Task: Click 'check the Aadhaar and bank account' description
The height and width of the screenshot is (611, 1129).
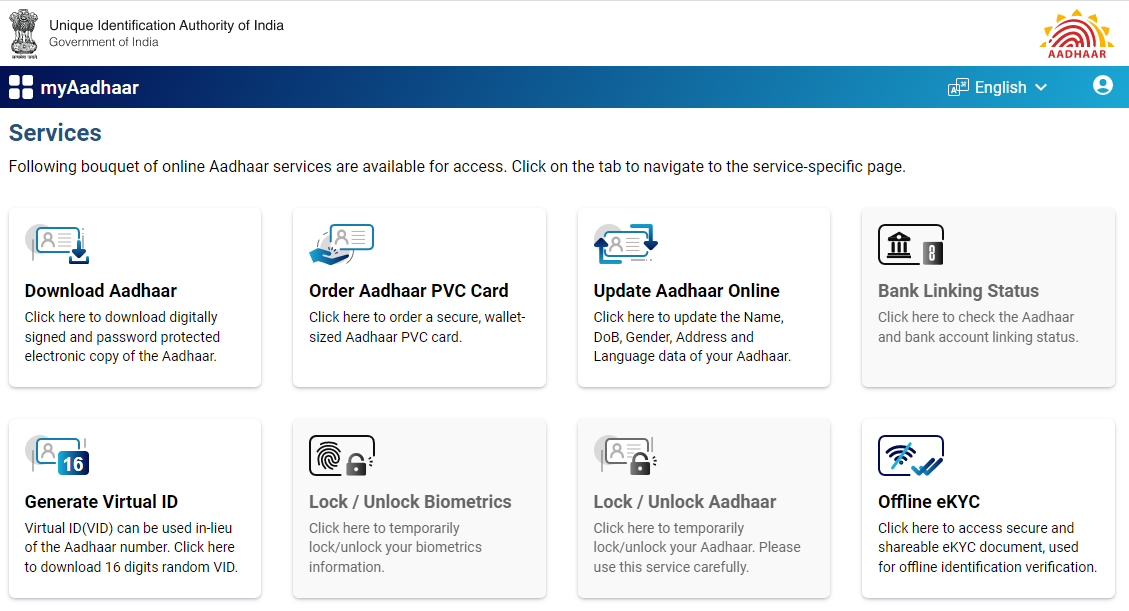Action: [978, 327]
